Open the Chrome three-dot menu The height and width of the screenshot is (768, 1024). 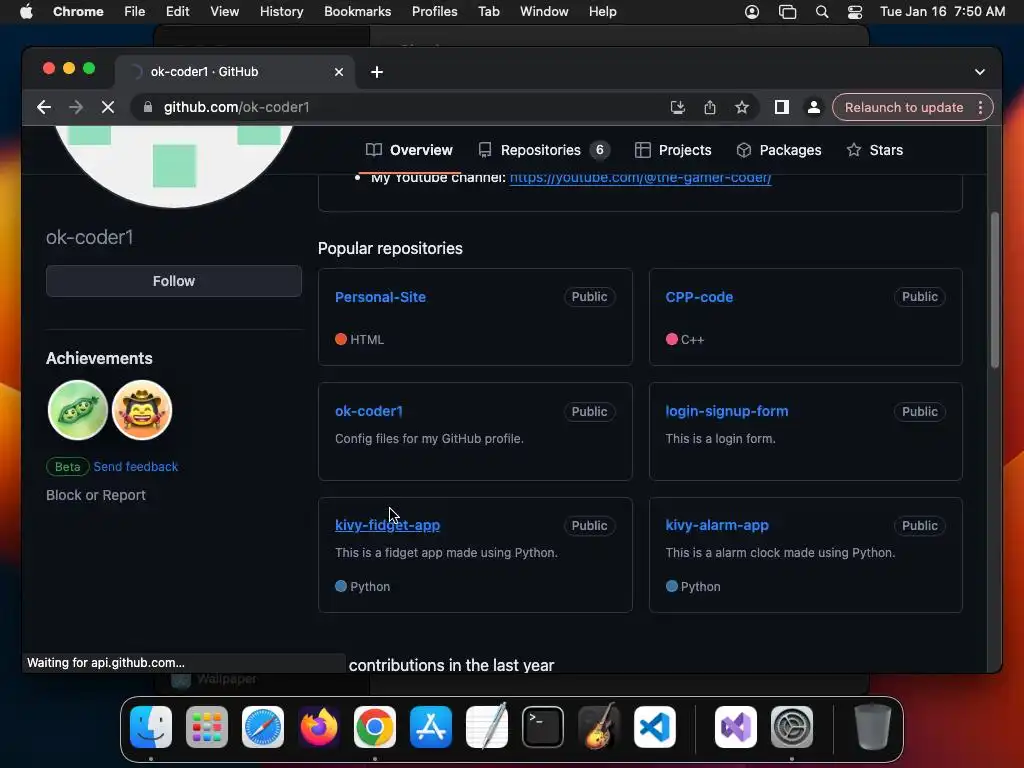click(980, 107)
